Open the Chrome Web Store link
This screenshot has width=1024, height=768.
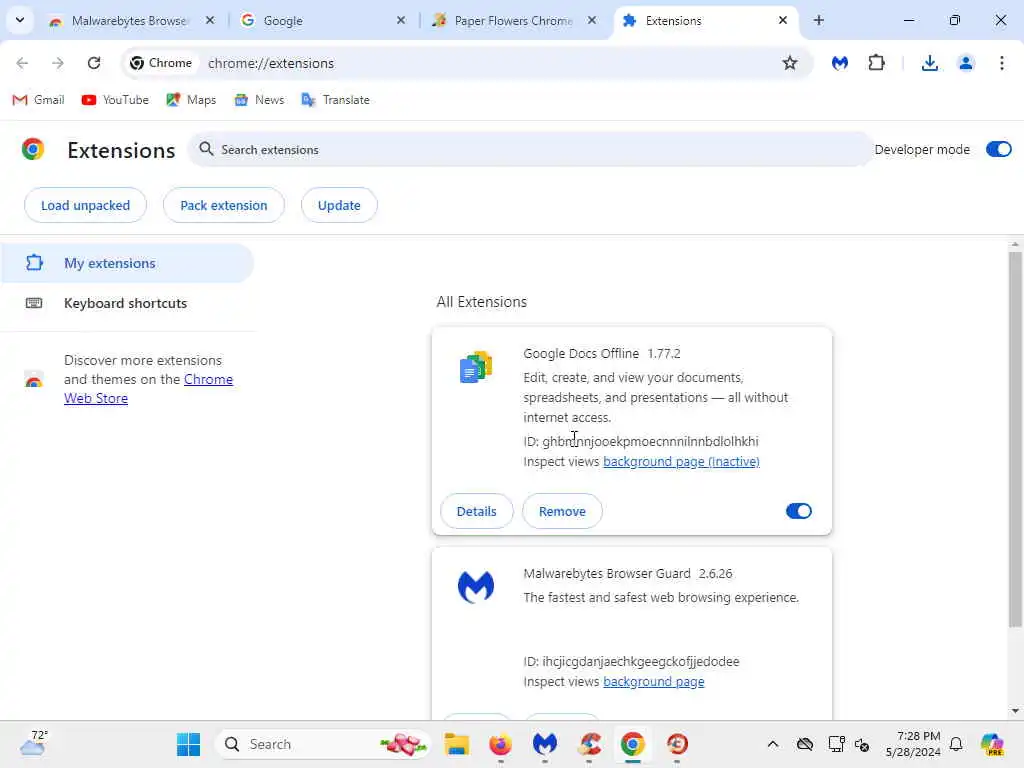point(148,389)
